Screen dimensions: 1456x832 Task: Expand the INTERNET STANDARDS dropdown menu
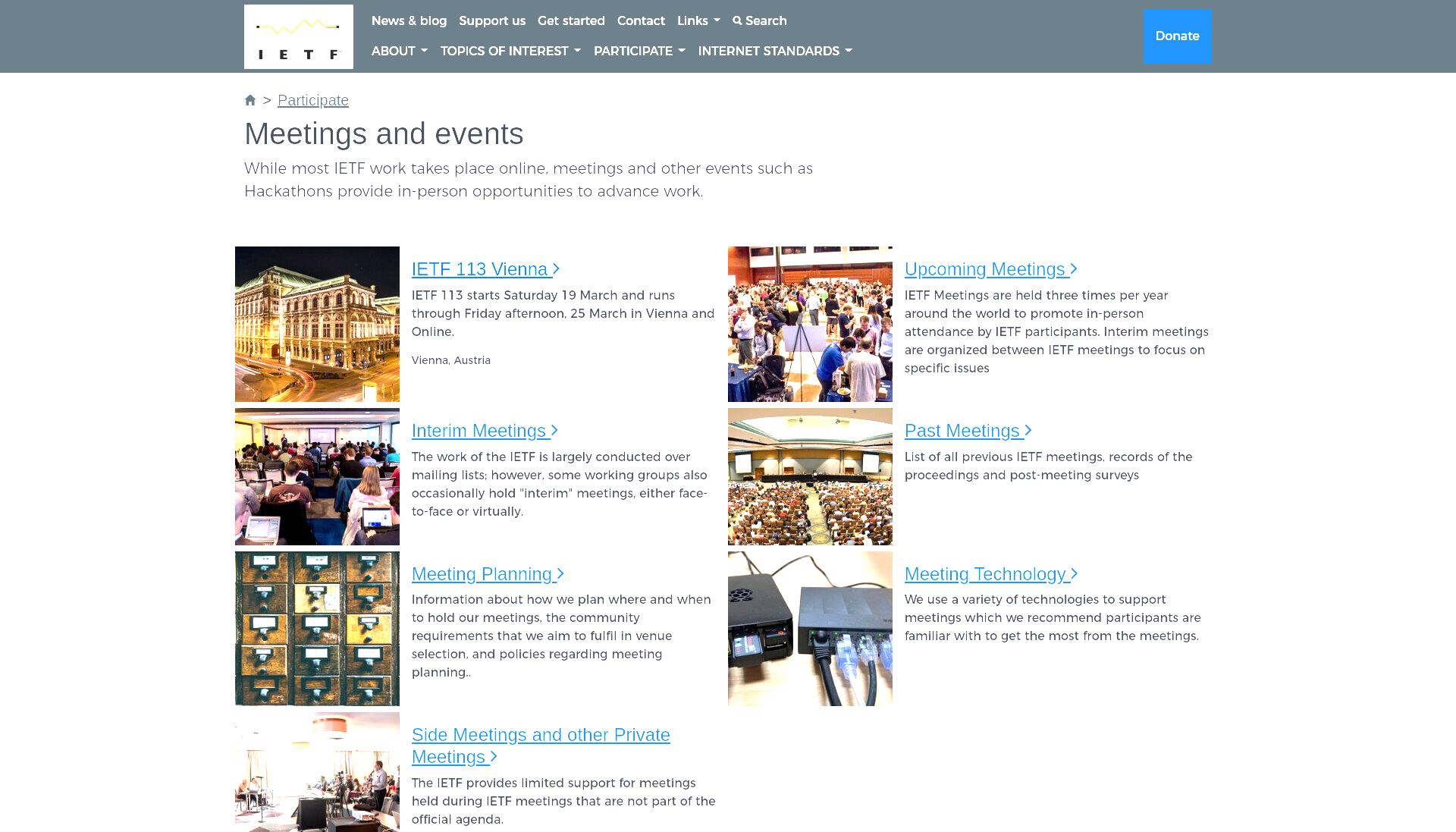point(775,51)
